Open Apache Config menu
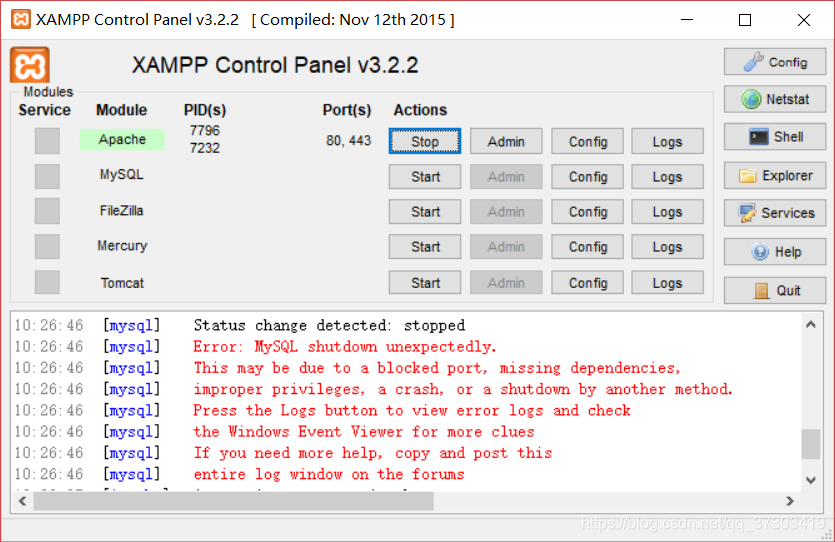The height and width of the screenshot is (542, 835). click(x=587, y=142)
